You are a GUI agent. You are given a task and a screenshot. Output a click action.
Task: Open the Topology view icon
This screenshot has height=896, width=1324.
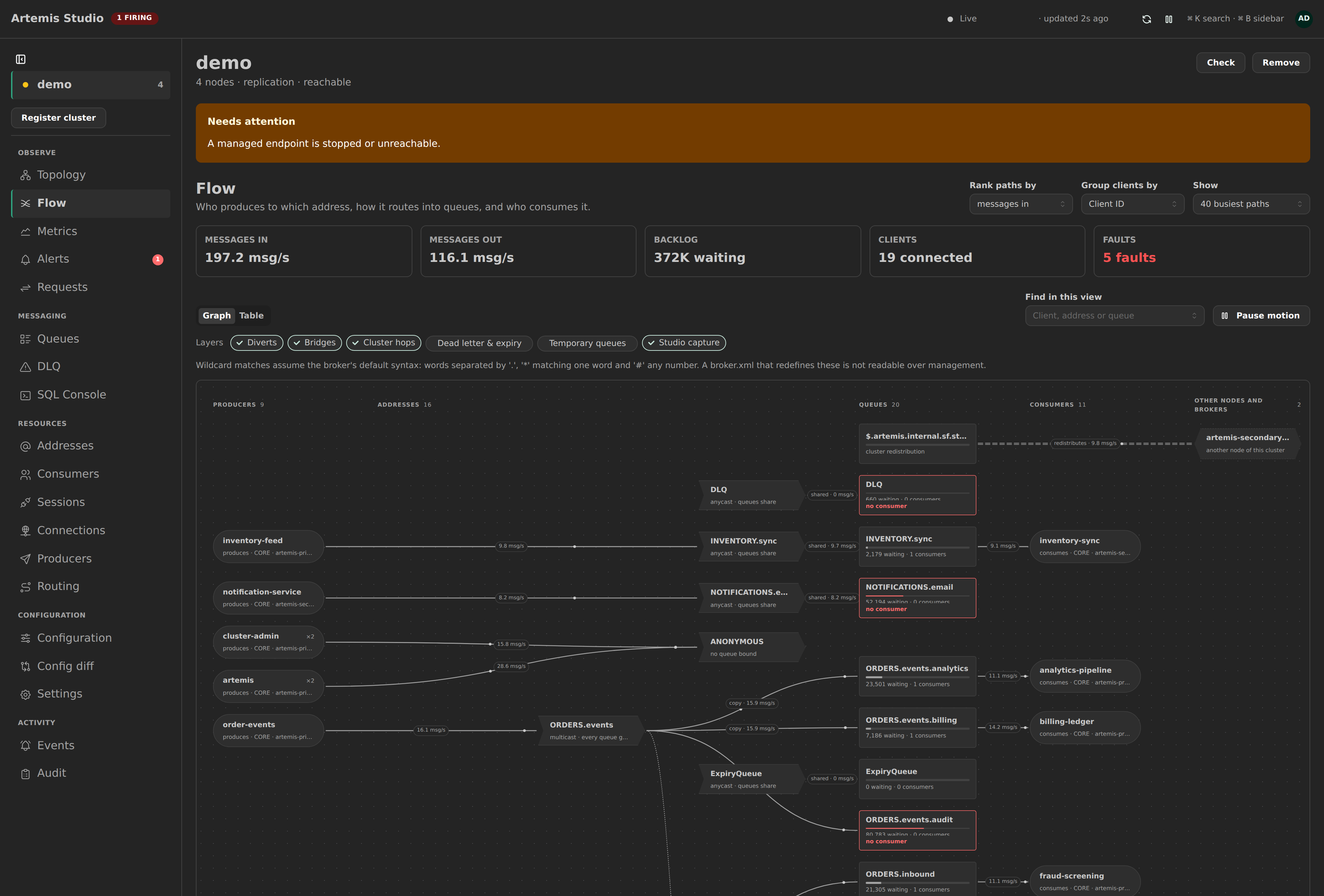point(25,175)
